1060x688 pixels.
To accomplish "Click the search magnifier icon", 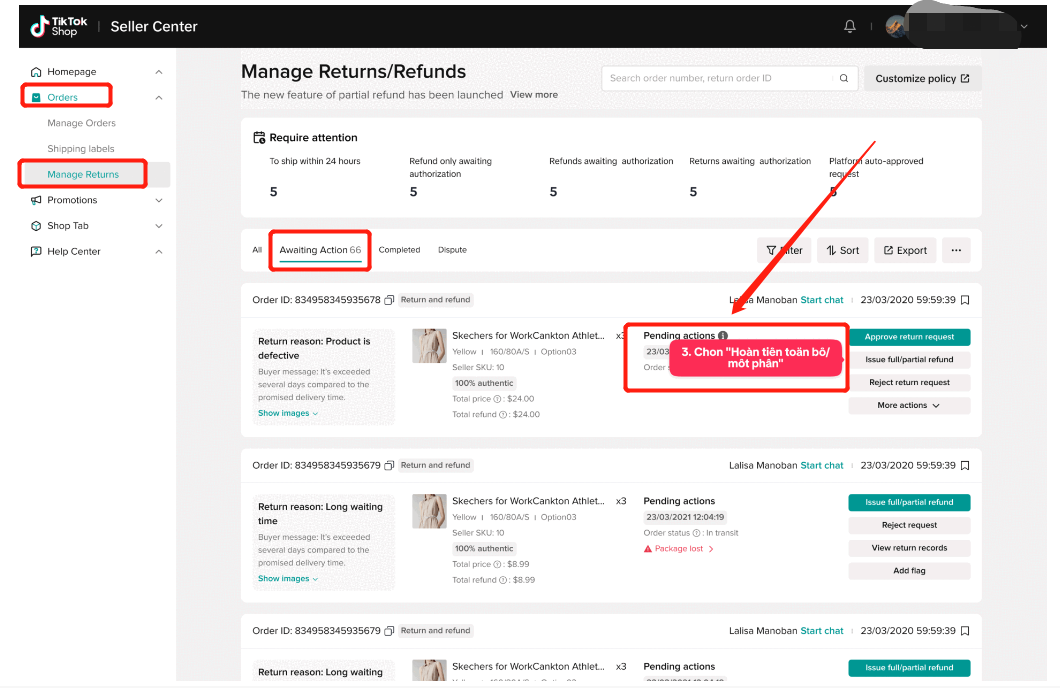I will (x=844, y=78).
